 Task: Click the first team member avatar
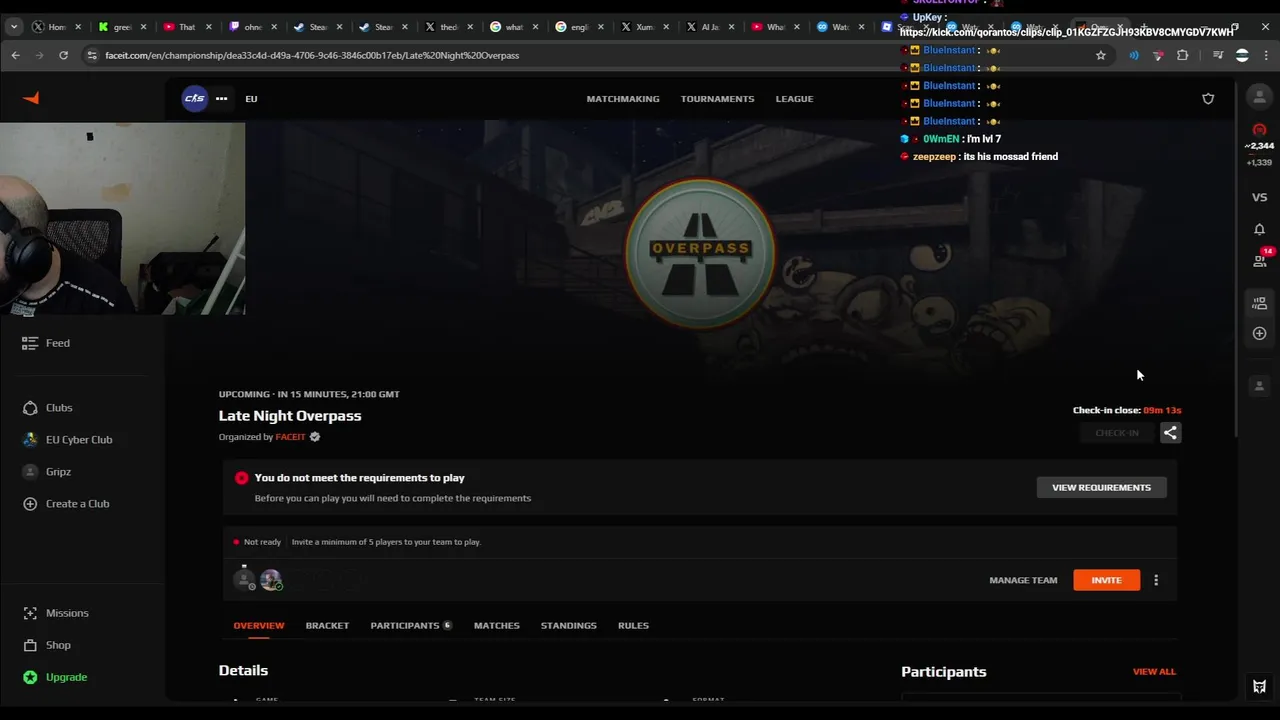(244, 579)
